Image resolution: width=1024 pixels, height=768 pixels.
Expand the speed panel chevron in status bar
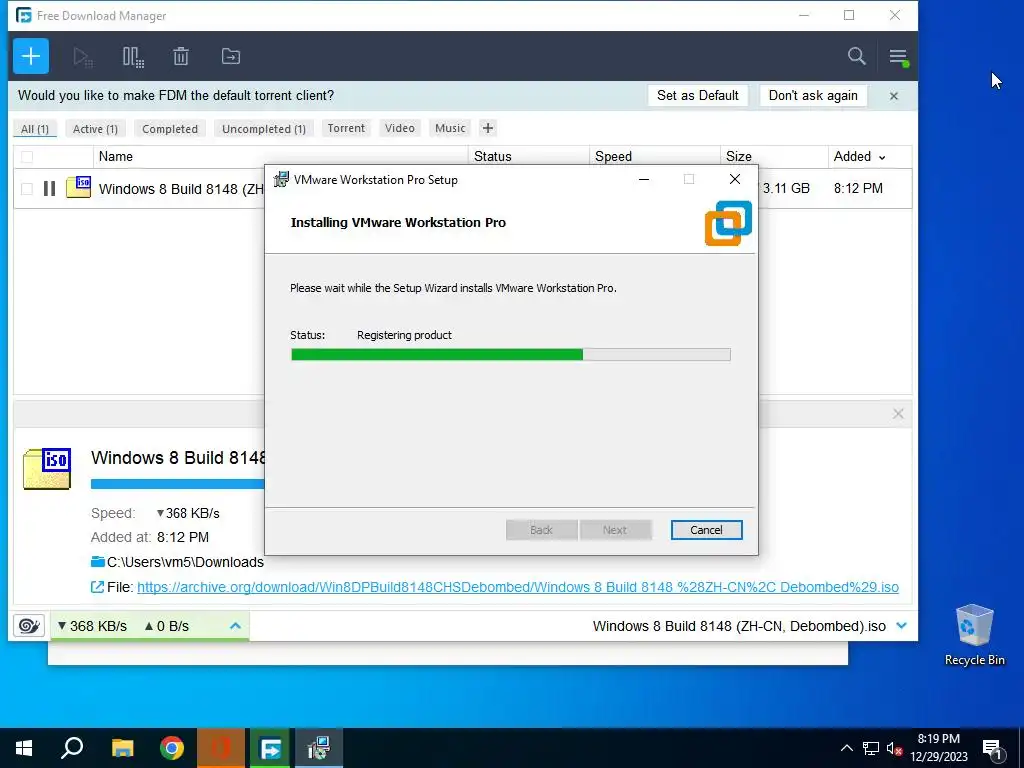coord(235,626)
